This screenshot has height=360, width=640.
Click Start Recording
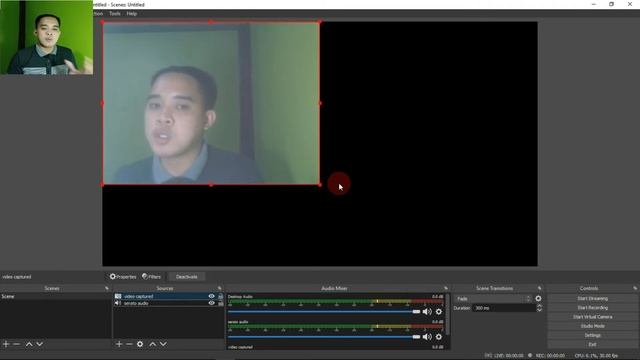pos(593,308)
